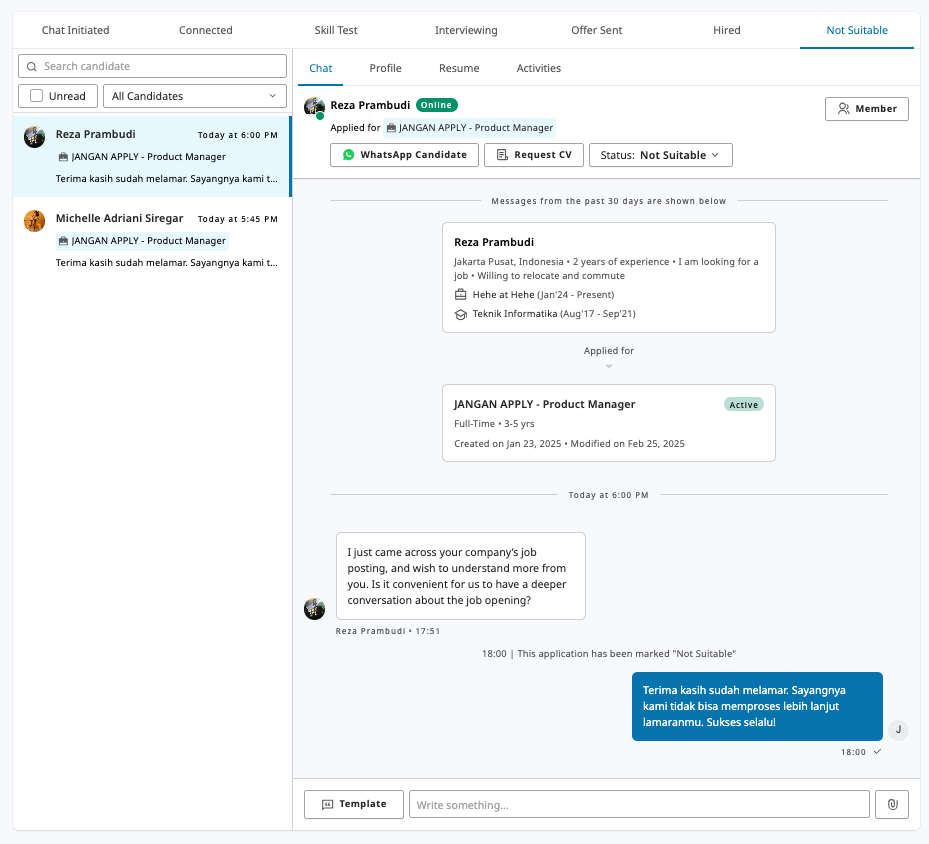The image size is (929, 844).
Task: Click the Search candidate field
Action: click(152, 66)
